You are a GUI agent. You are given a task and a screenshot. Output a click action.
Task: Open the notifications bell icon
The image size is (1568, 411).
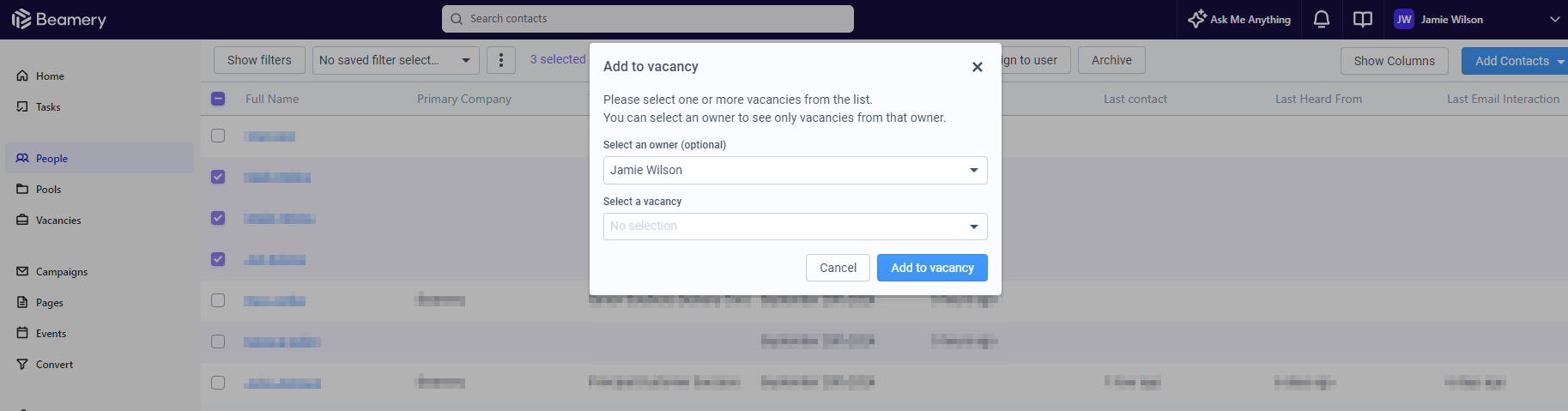click(1322, 19)
